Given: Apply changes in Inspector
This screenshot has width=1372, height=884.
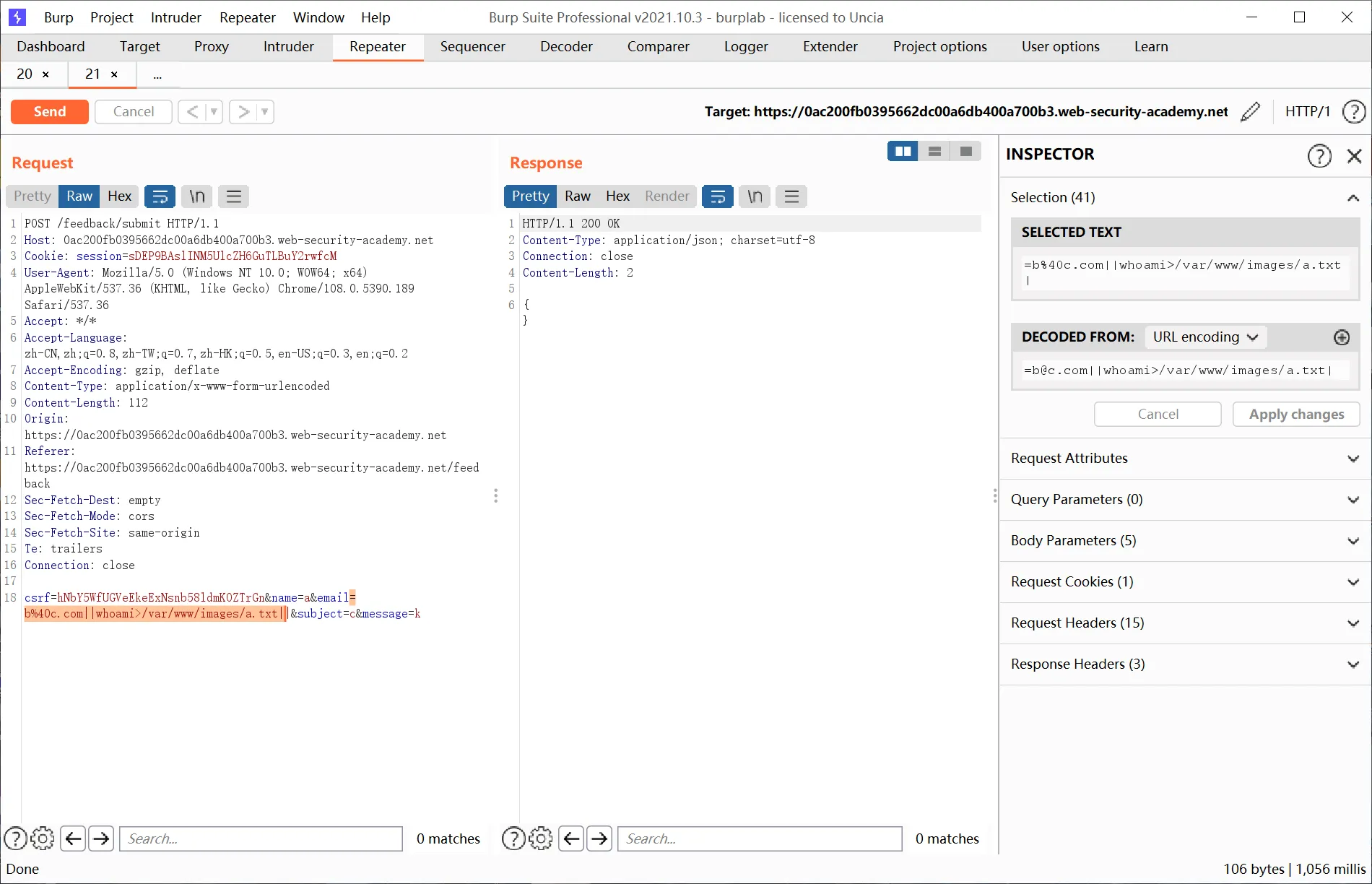Looking at the screenshot, I should [x=1296, y=415].
